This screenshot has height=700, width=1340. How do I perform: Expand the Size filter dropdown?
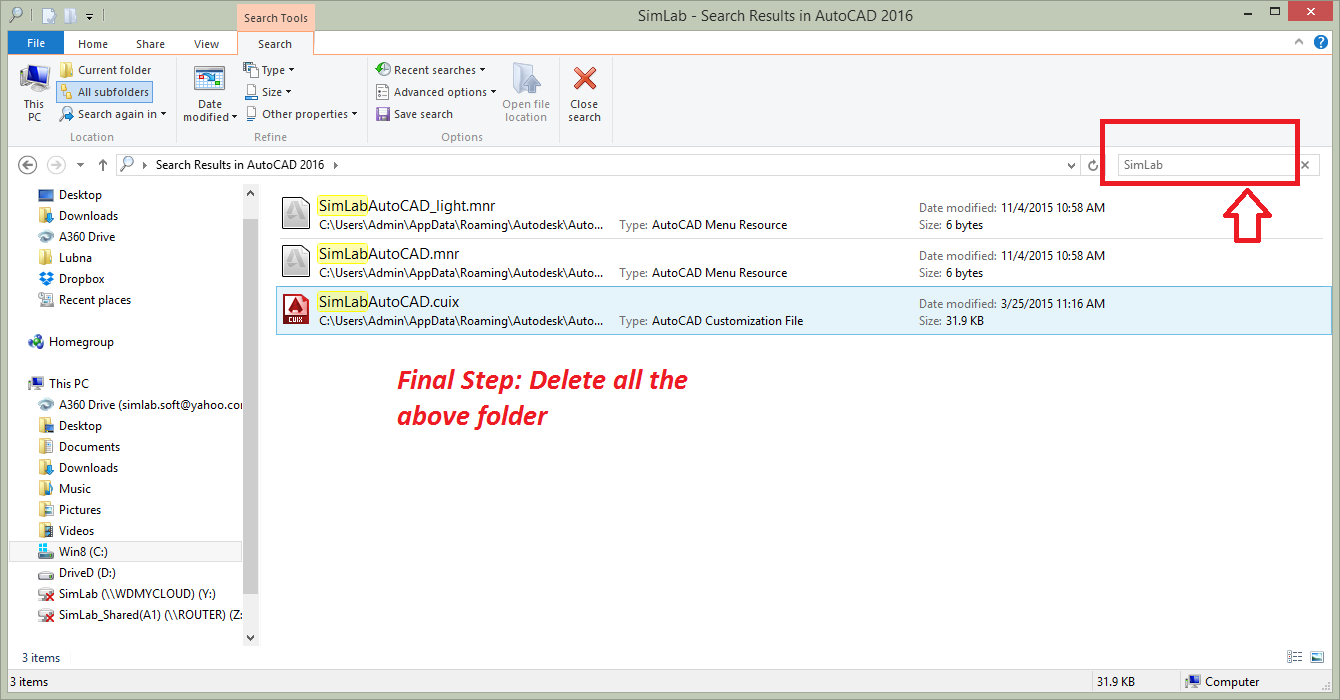click(x=268, y=92)
